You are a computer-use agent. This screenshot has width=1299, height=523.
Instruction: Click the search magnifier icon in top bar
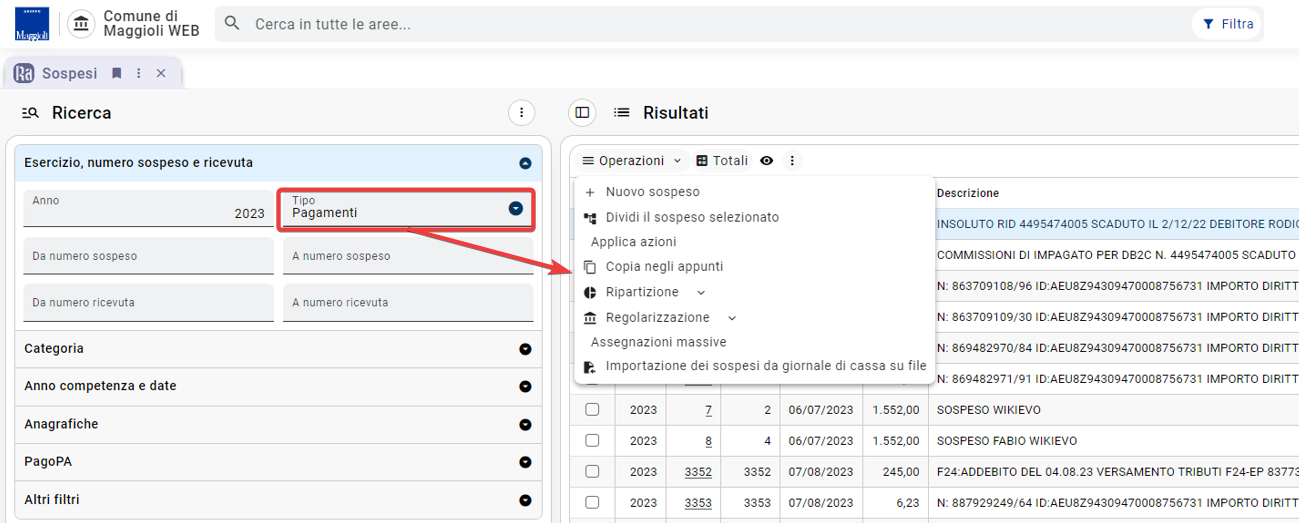click(232, 23)
